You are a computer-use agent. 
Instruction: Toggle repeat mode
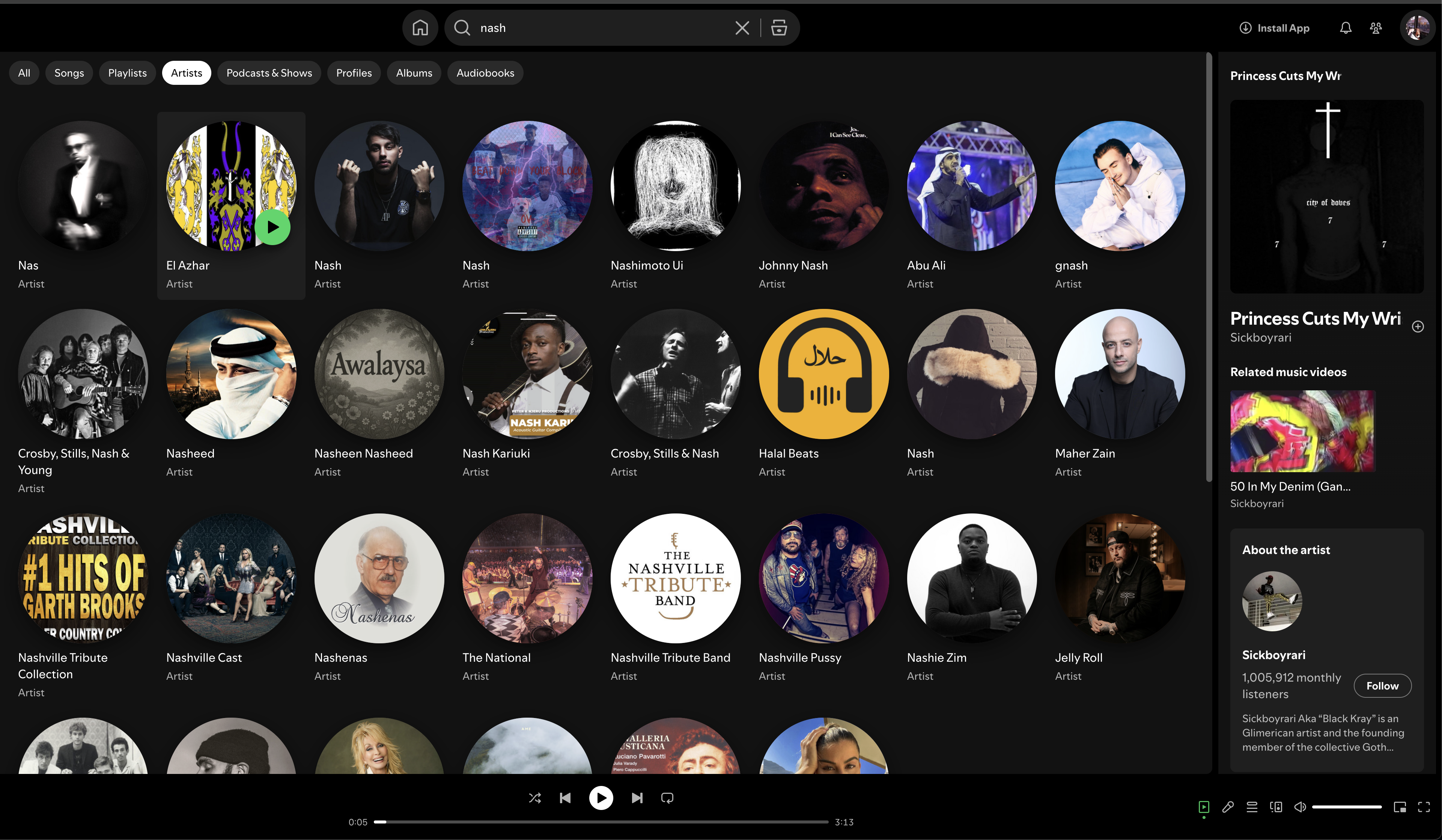tap(667, 798)
